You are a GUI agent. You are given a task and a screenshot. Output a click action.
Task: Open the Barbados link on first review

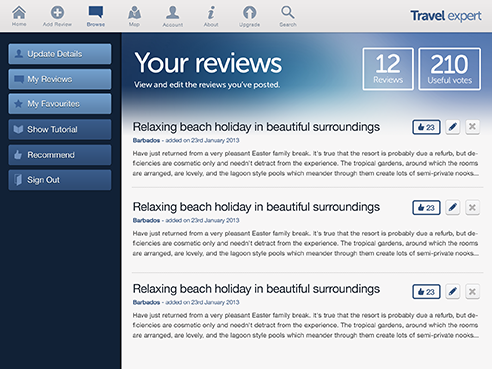coord(146,140)
